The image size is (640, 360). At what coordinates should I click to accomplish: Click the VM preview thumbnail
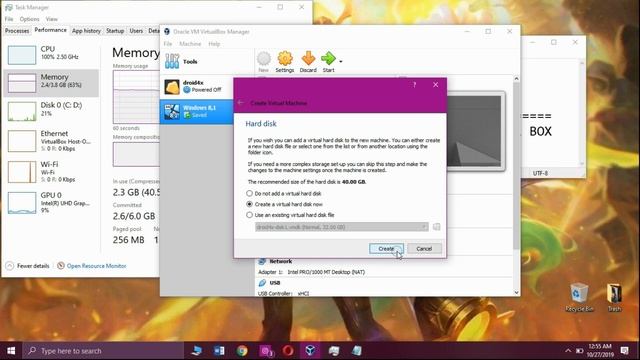[x=476, y=131]
